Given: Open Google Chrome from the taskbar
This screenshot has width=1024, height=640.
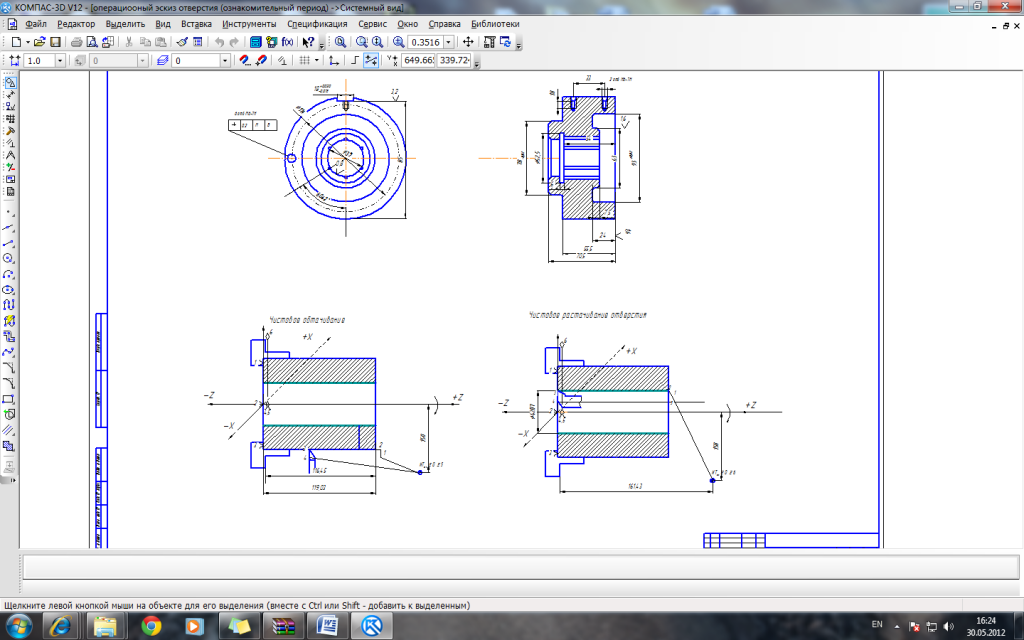Looking at the screenshot, I should coord(151,626).
